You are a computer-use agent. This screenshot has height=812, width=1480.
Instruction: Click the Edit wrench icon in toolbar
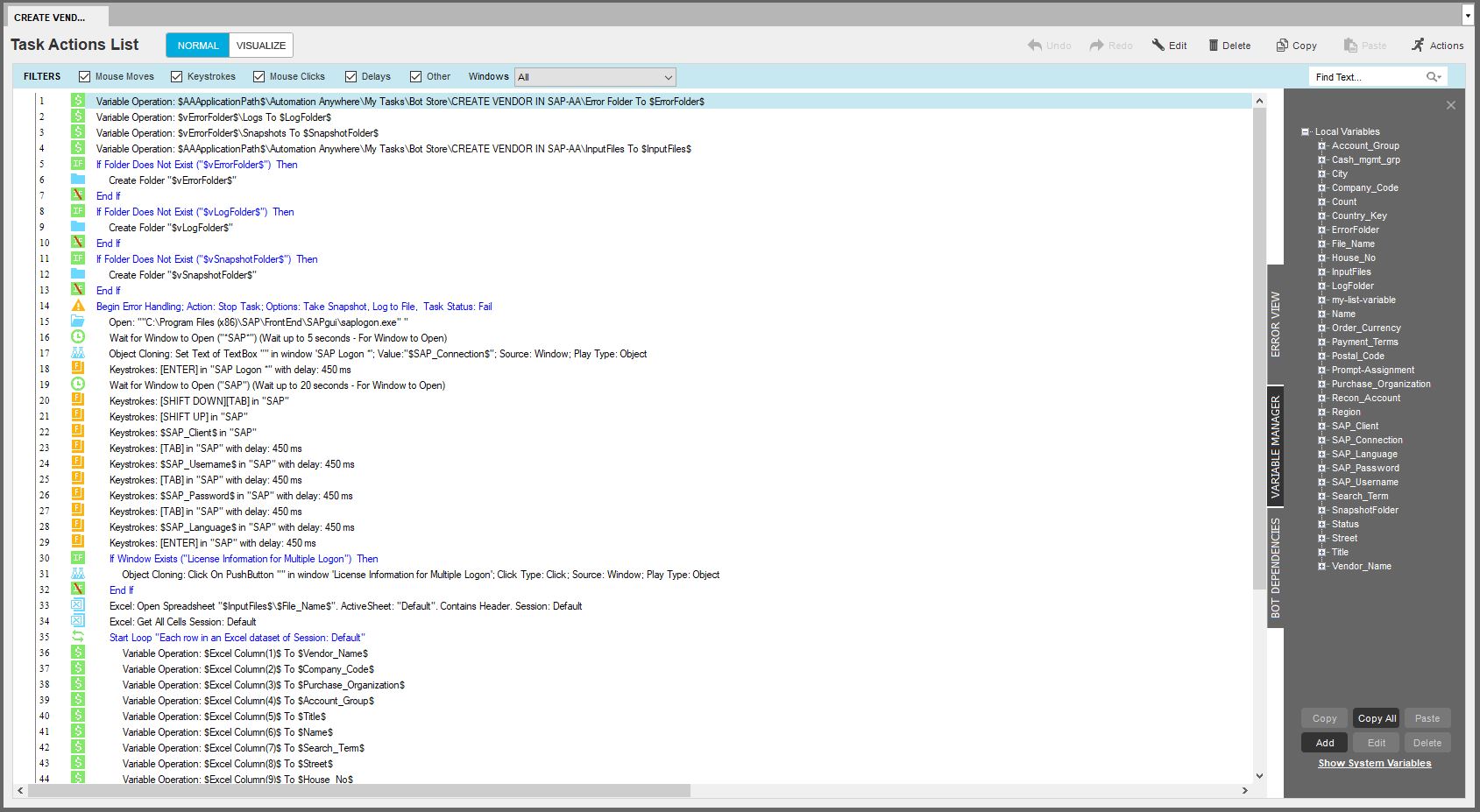[1158, 46]
